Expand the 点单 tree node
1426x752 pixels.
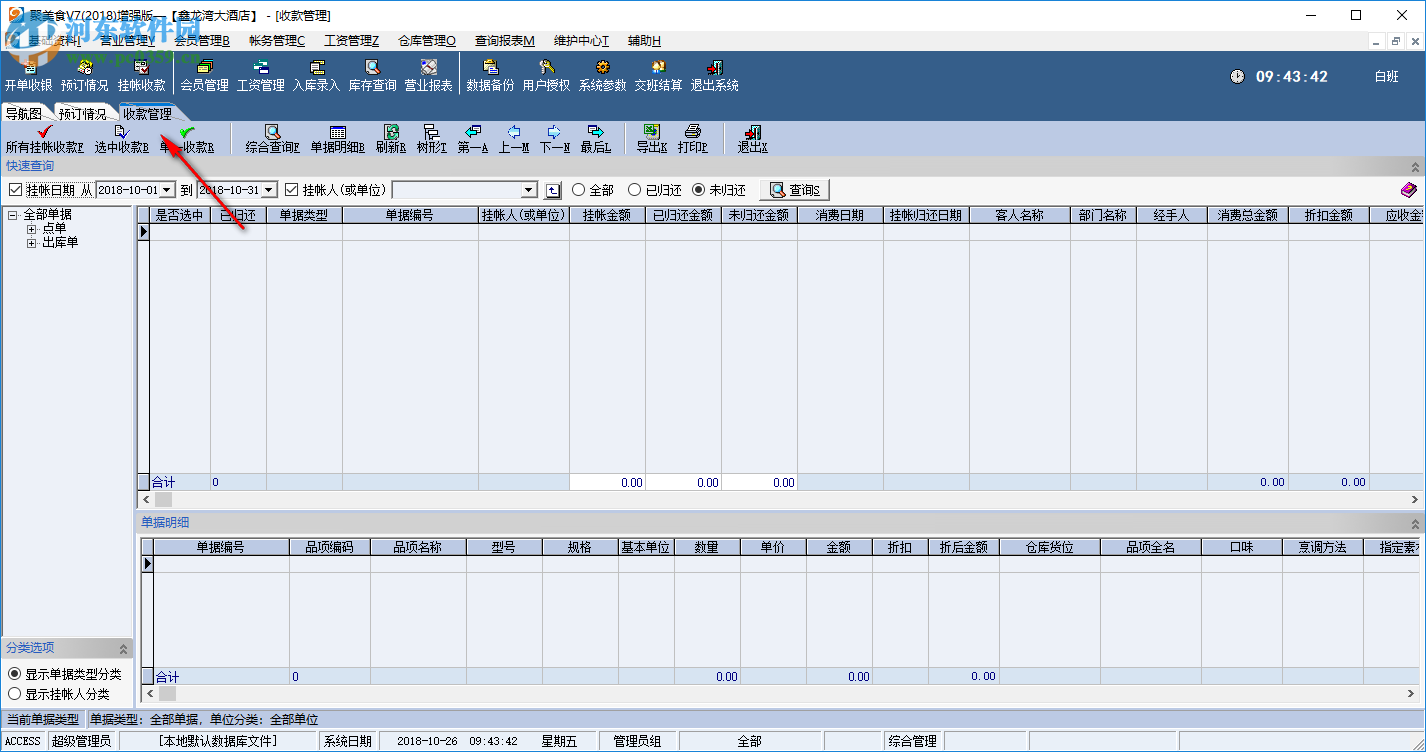31,229
